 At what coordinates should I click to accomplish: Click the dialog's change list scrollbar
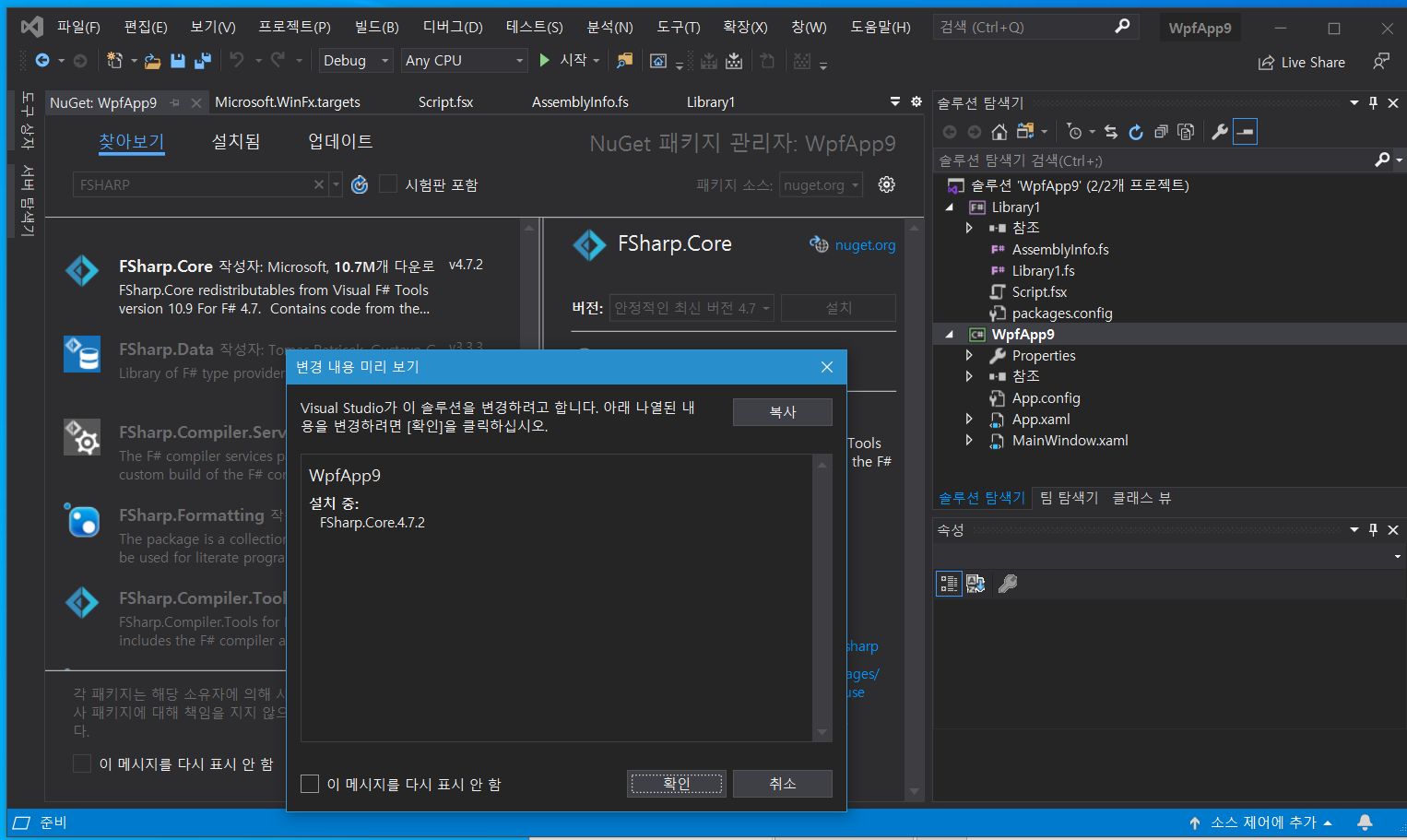point(822,597)
